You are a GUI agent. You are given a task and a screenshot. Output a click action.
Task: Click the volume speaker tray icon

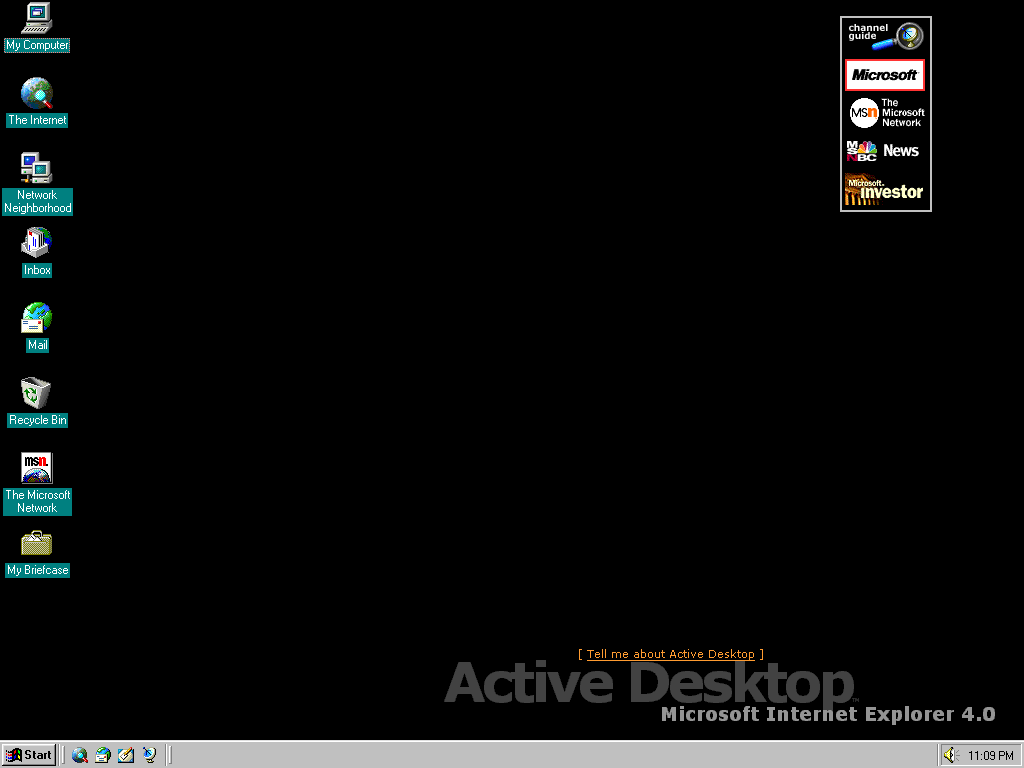[x=951, y=755]
